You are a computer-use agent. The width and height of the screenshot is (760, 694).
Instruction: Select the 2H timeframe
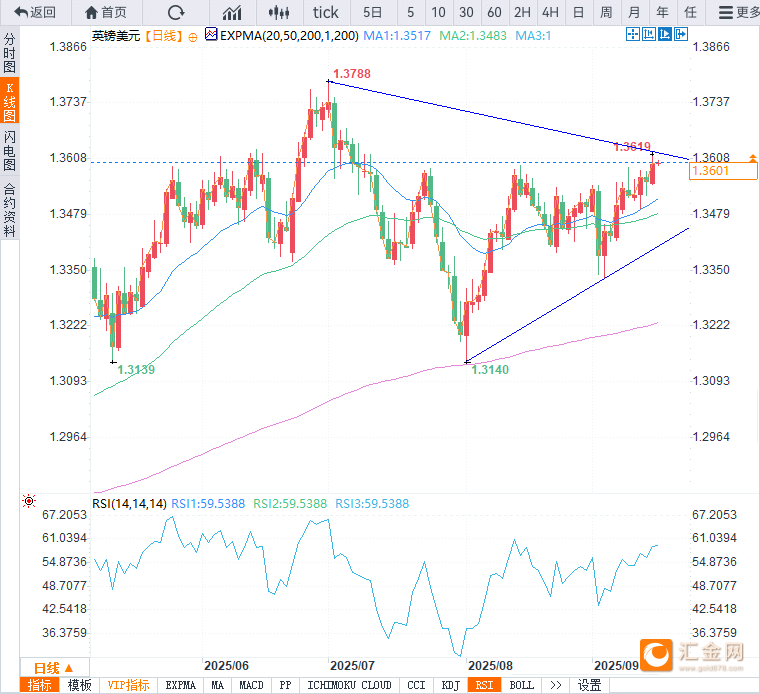[x=522, y=13]
